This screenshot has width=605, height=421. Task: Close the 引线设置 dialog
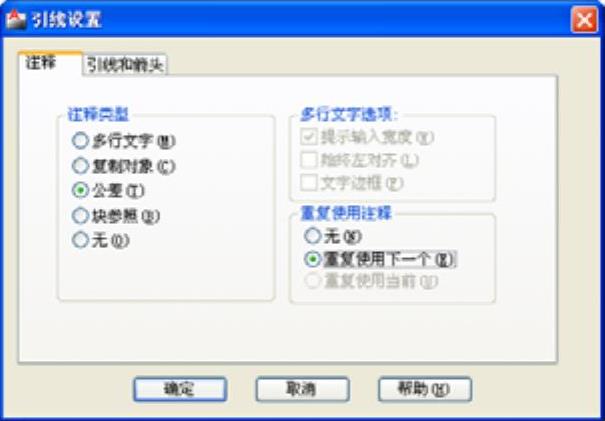(x=584, y=20)
